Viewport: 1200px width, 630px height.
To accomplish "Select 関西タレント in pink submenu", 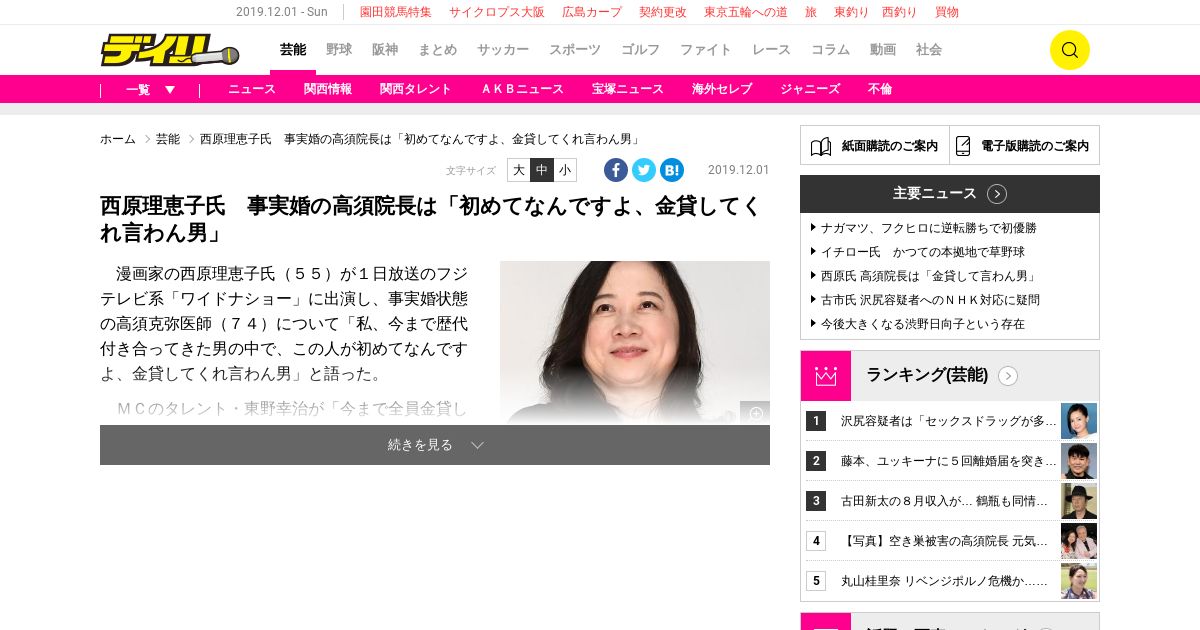I will click(416, 89).
